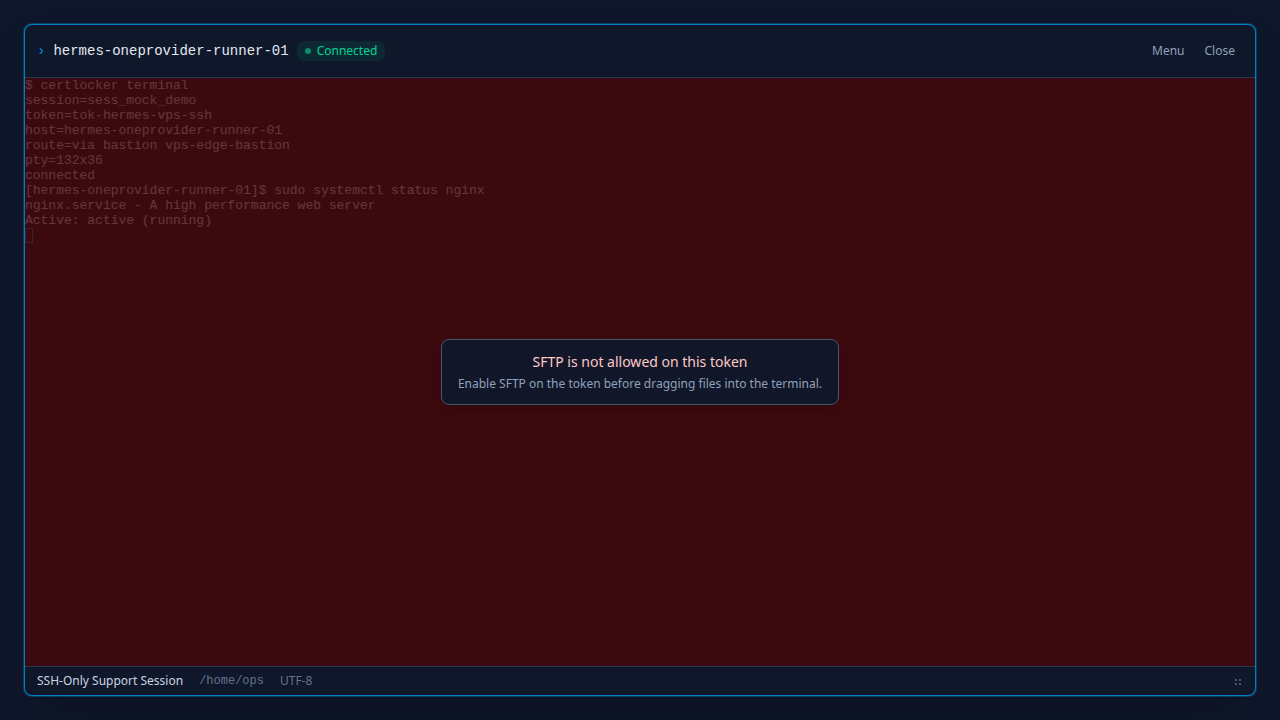1280x720 pixels.
Task: Click the green Connected status badge
Action: coord(341,51)
